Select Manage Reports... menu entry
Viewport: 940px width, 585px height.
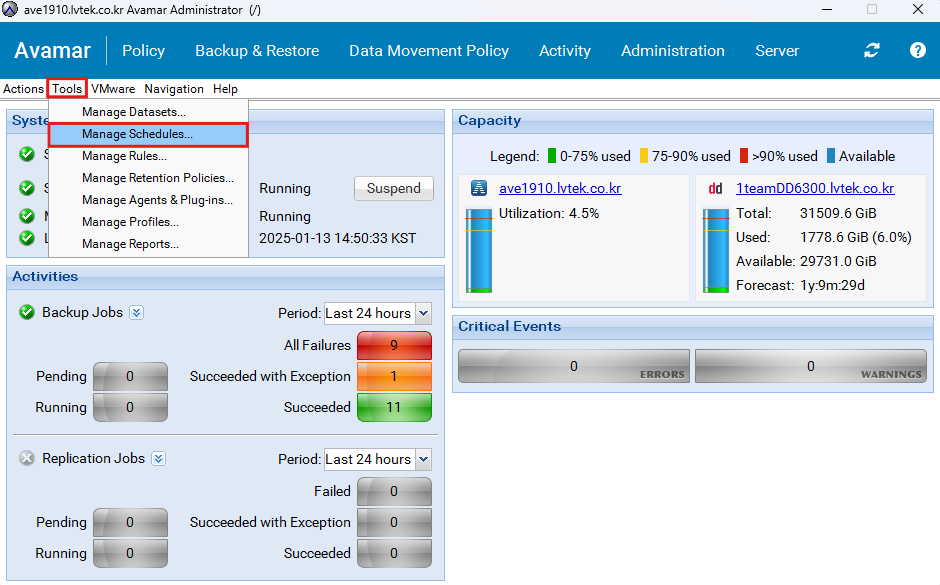click(149, 244)
